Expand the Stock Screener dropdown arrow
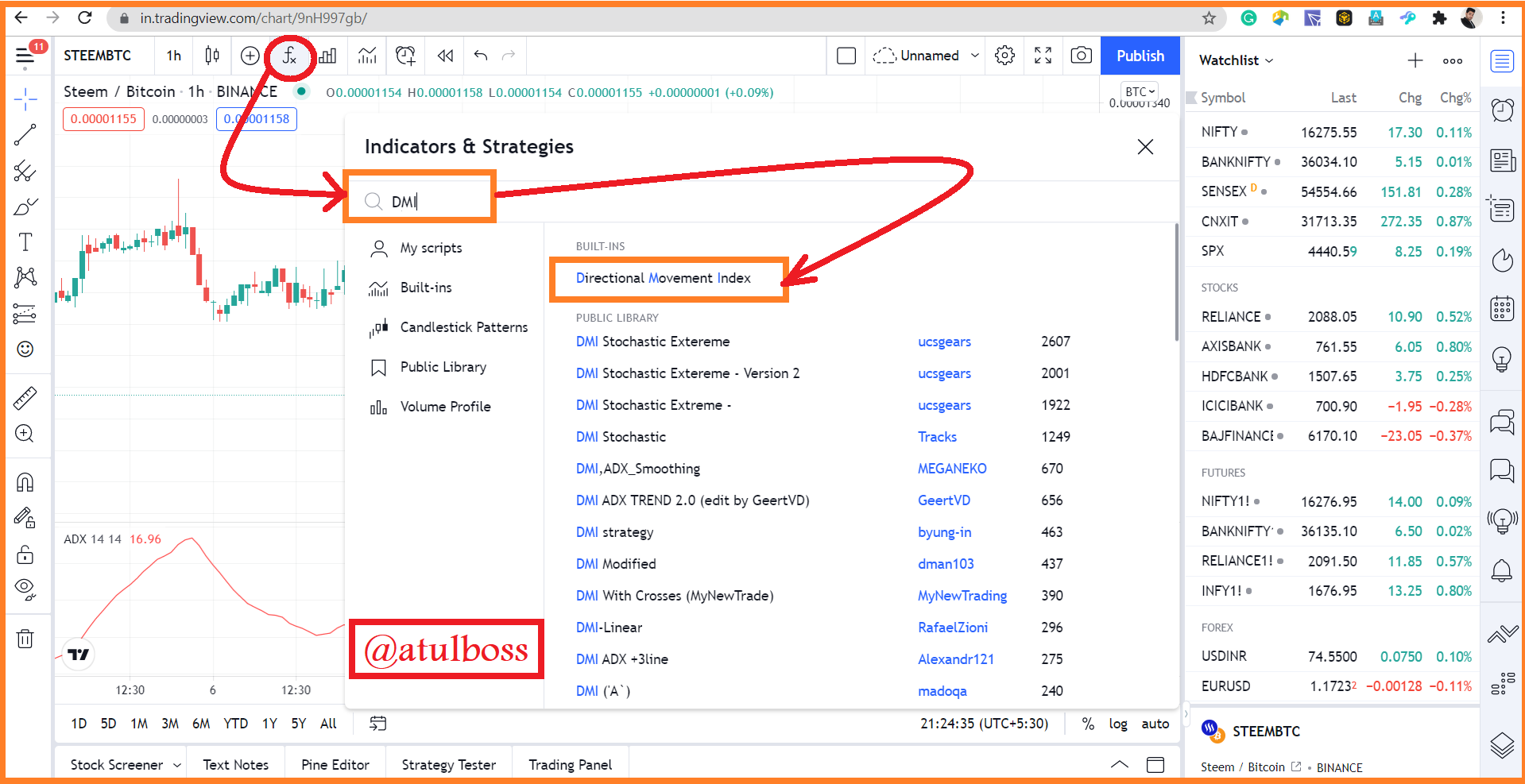This screenshot has width=1525, height=784. pos(177,765)
